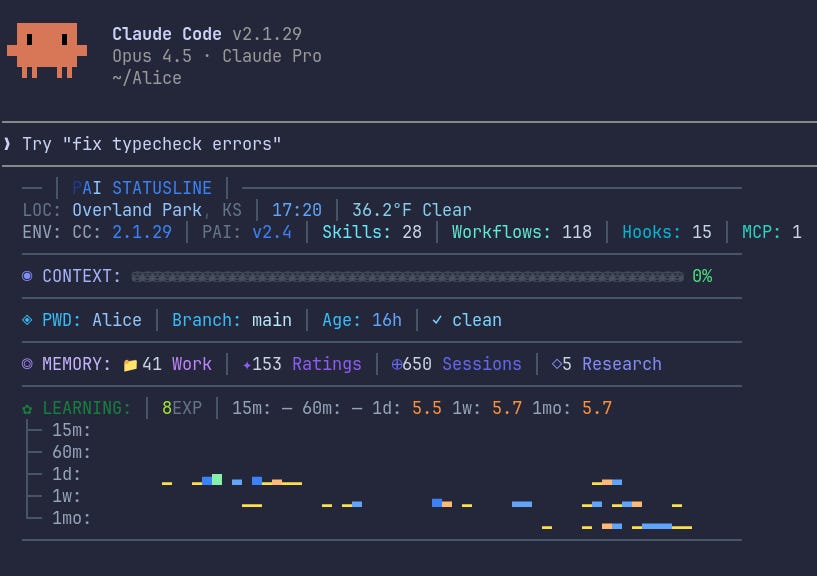The width and height of the screenshot is (817, 576).
Task: Click the version "v2.1.29" in the header
Action: click(x=267, y=34)
